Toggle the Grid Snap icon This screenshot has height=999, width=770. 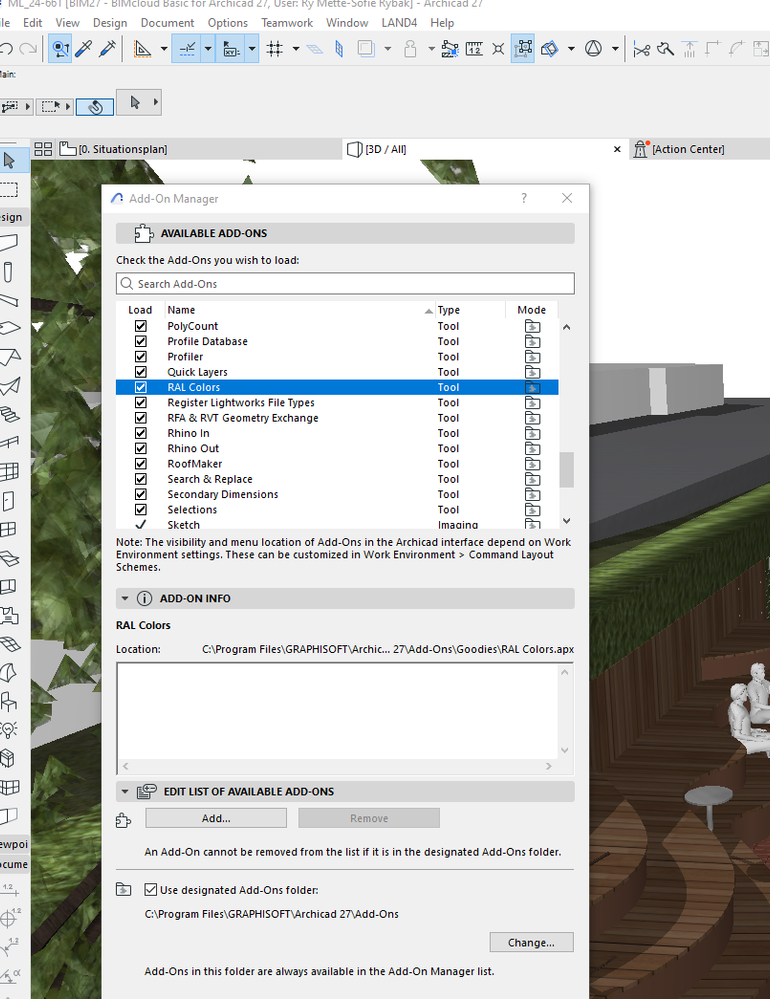274,49
